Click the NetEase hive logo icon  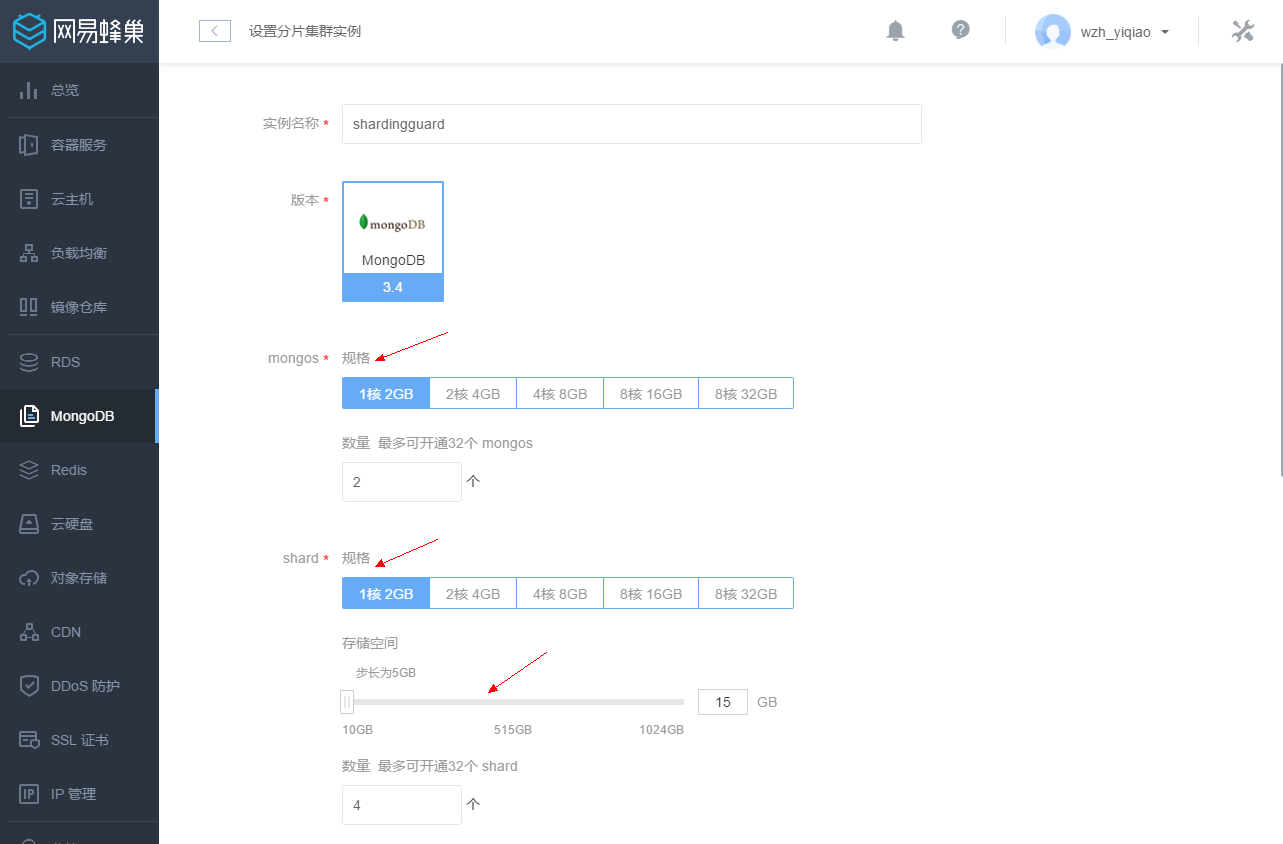point(30,31)
